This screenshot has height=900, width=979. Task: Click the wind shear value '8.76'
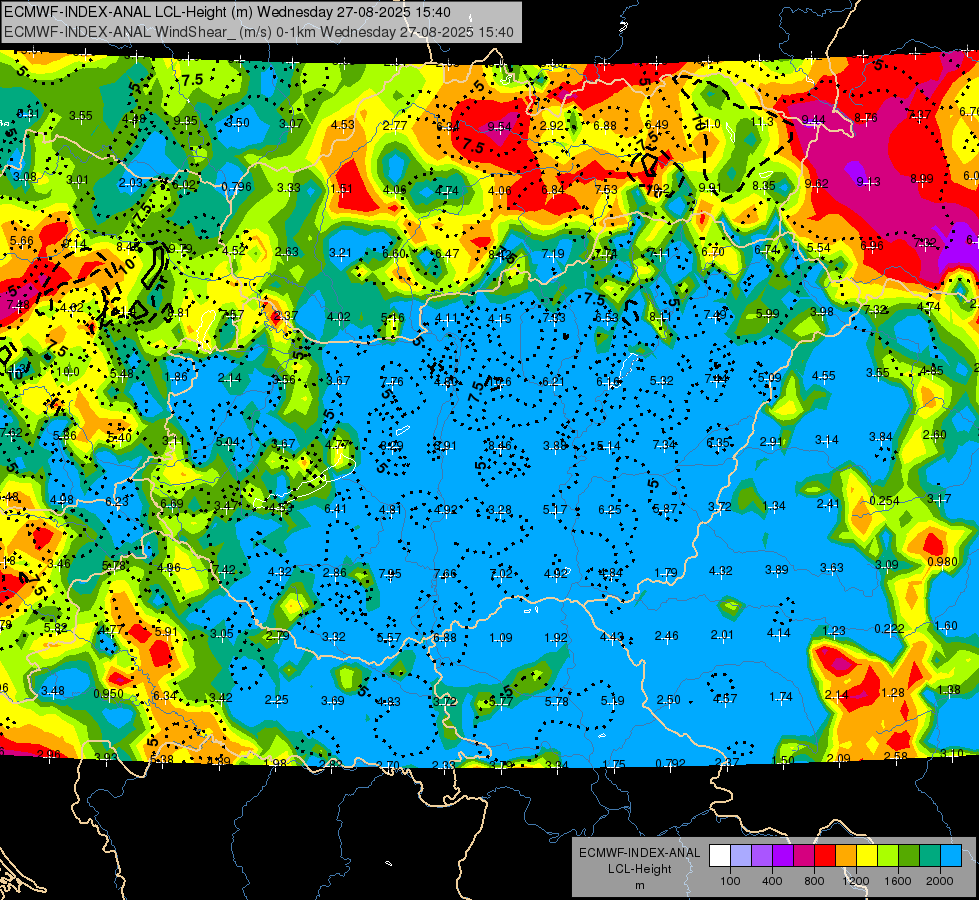(x=866, y=117)
